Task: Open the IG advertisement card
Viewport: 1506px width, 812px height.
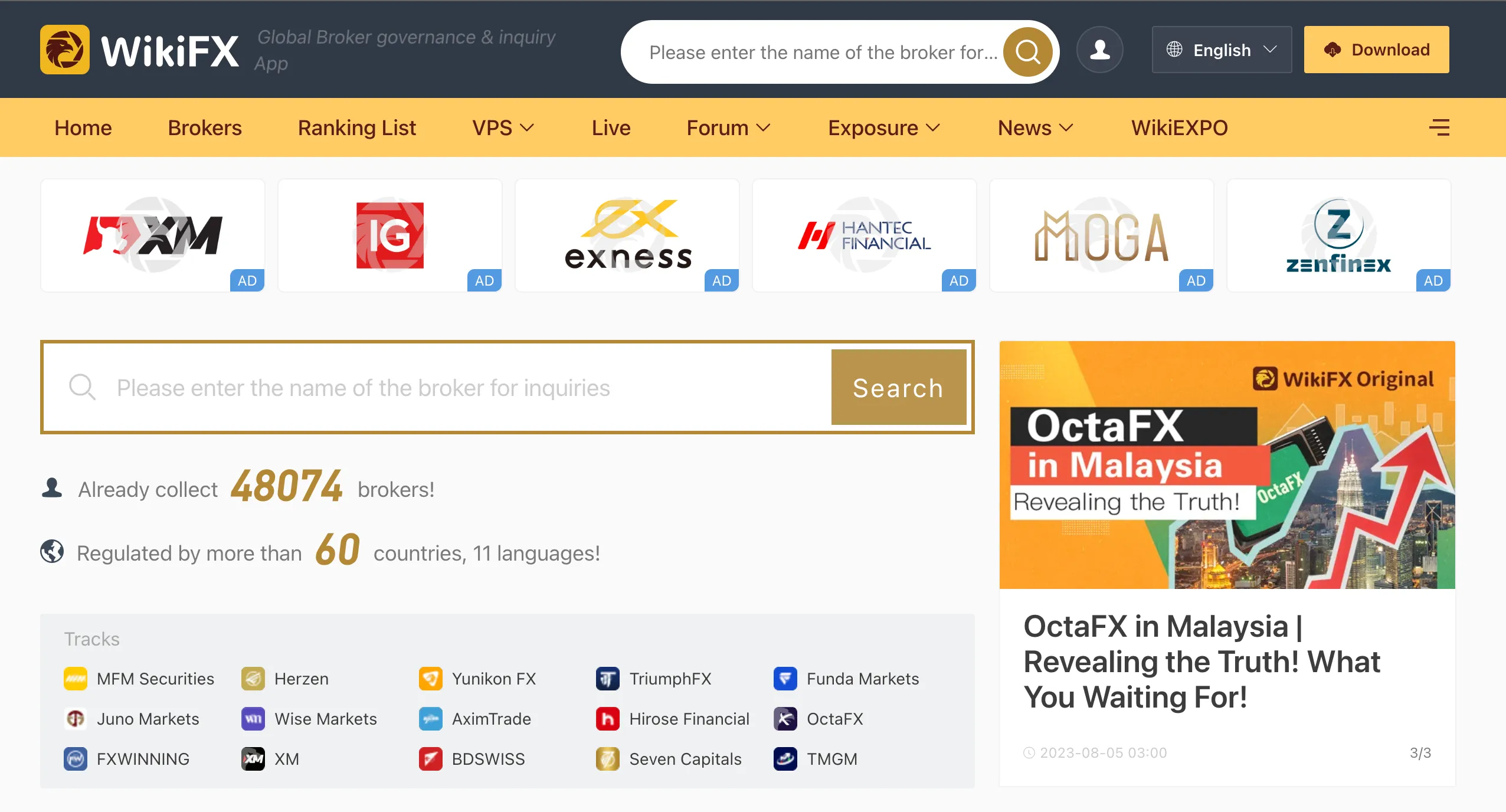Action: pyautogui.click(x=390, y=235)
